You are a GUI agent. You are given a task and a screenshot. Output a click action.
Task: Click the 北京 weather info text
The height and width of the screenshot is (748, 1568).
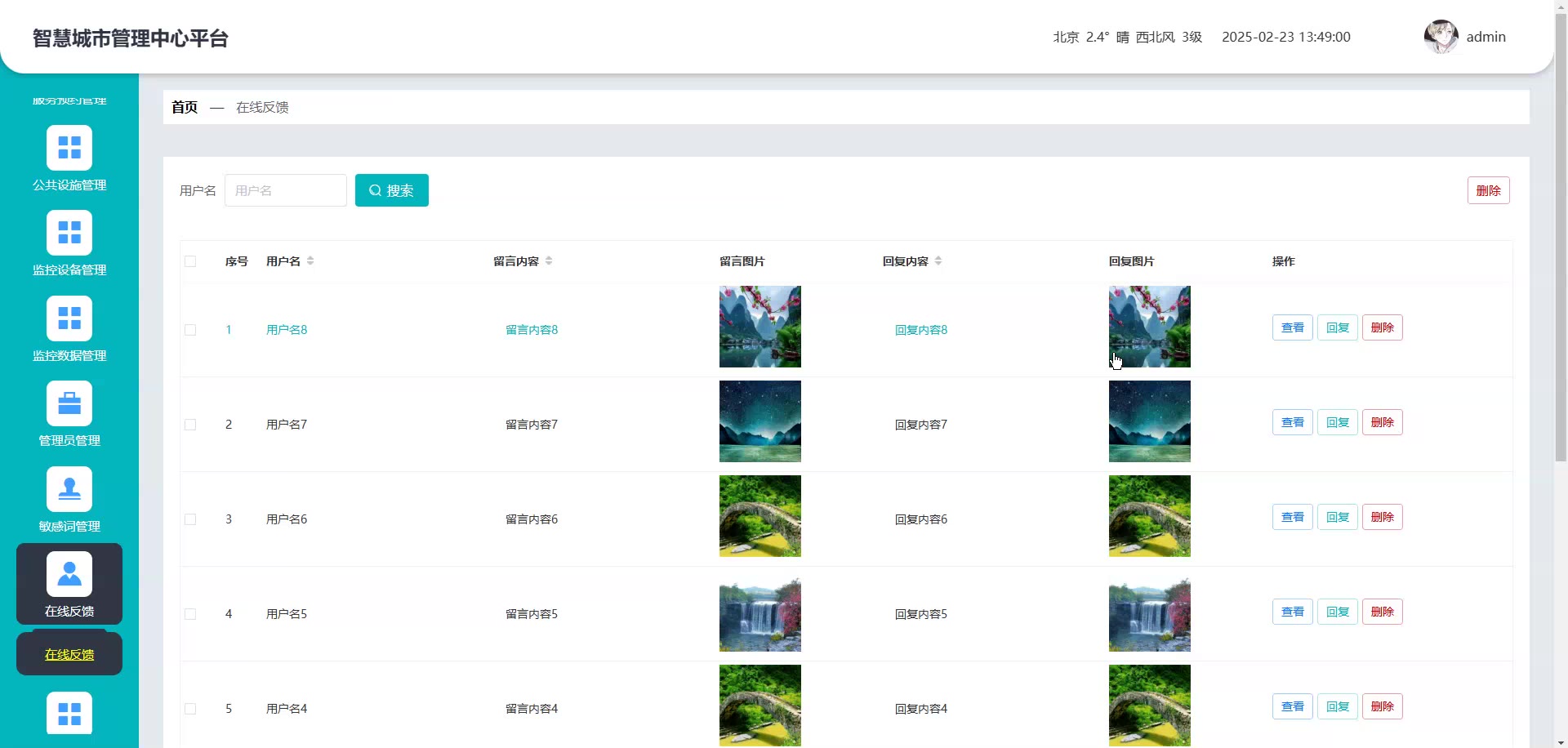click(x=1128, y=37)
